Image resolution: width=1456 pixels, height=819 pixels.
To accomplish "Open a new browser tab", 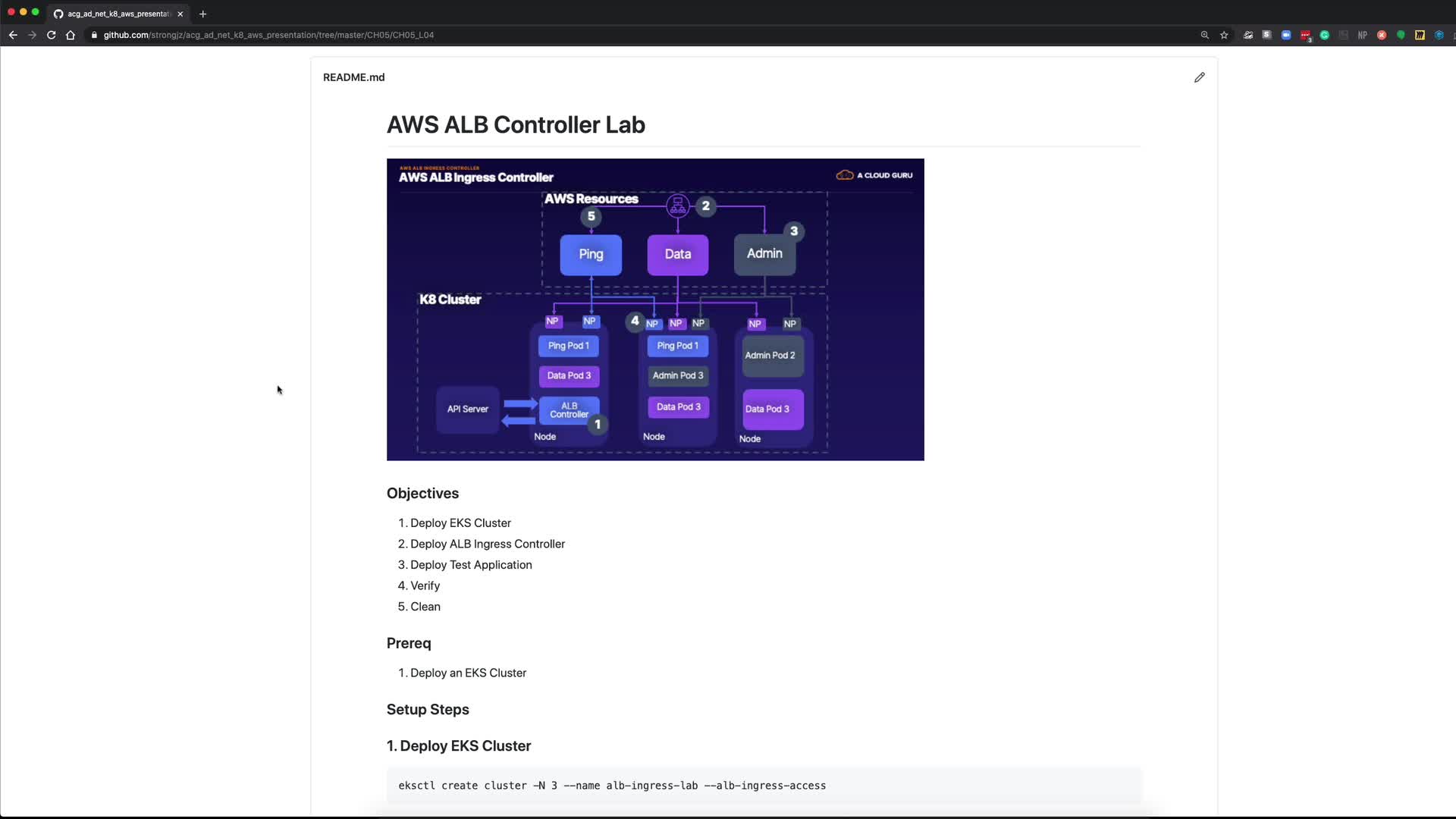I will point(202,14).
